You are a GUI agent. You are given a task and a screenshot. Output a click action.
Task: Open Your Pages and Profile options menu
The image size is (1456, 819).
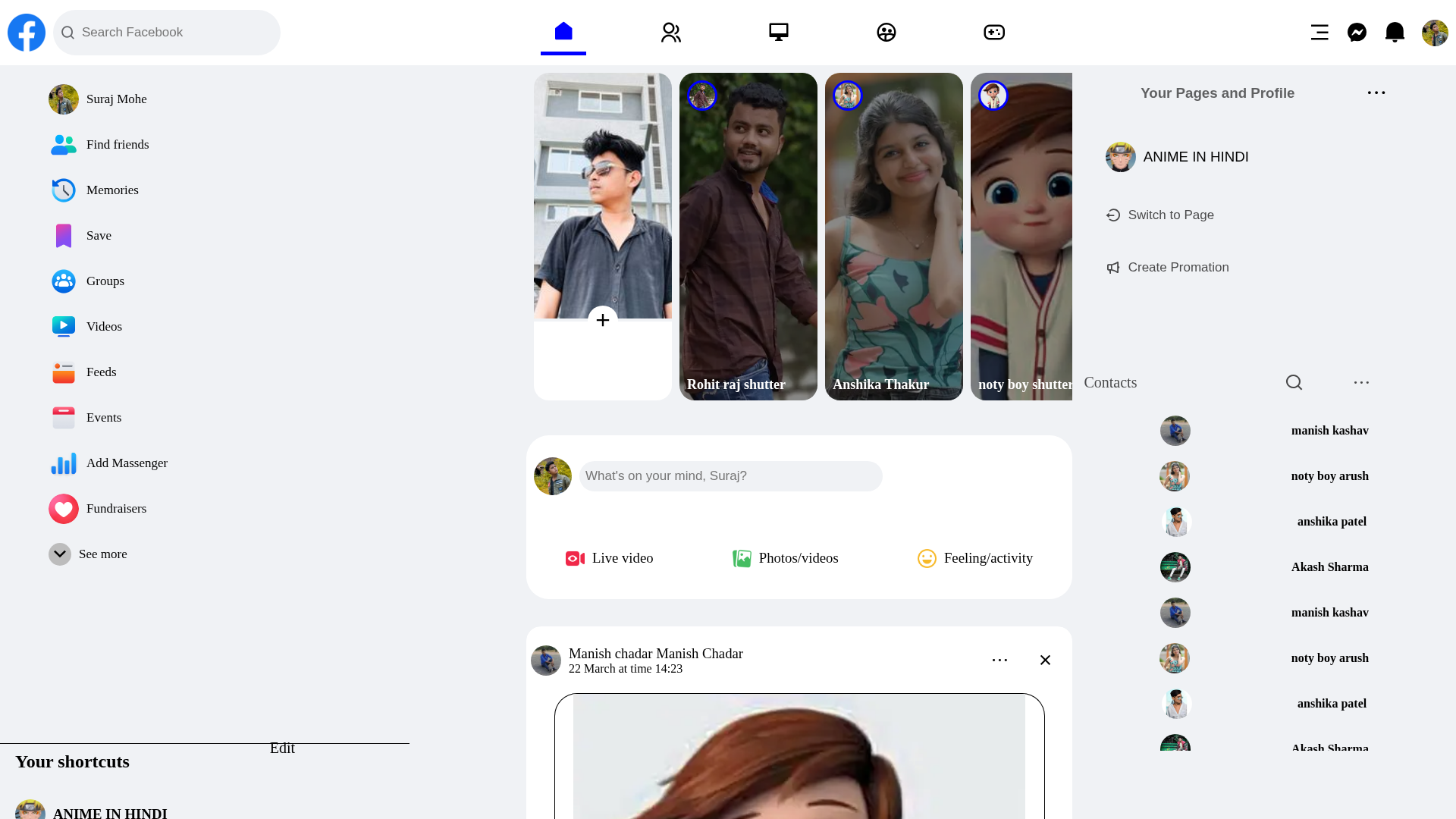coord(1376,93)
